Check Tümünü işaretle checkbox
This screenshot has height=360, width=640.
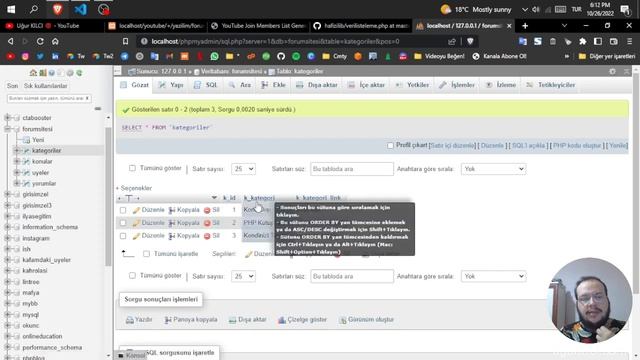coord(147,254)
